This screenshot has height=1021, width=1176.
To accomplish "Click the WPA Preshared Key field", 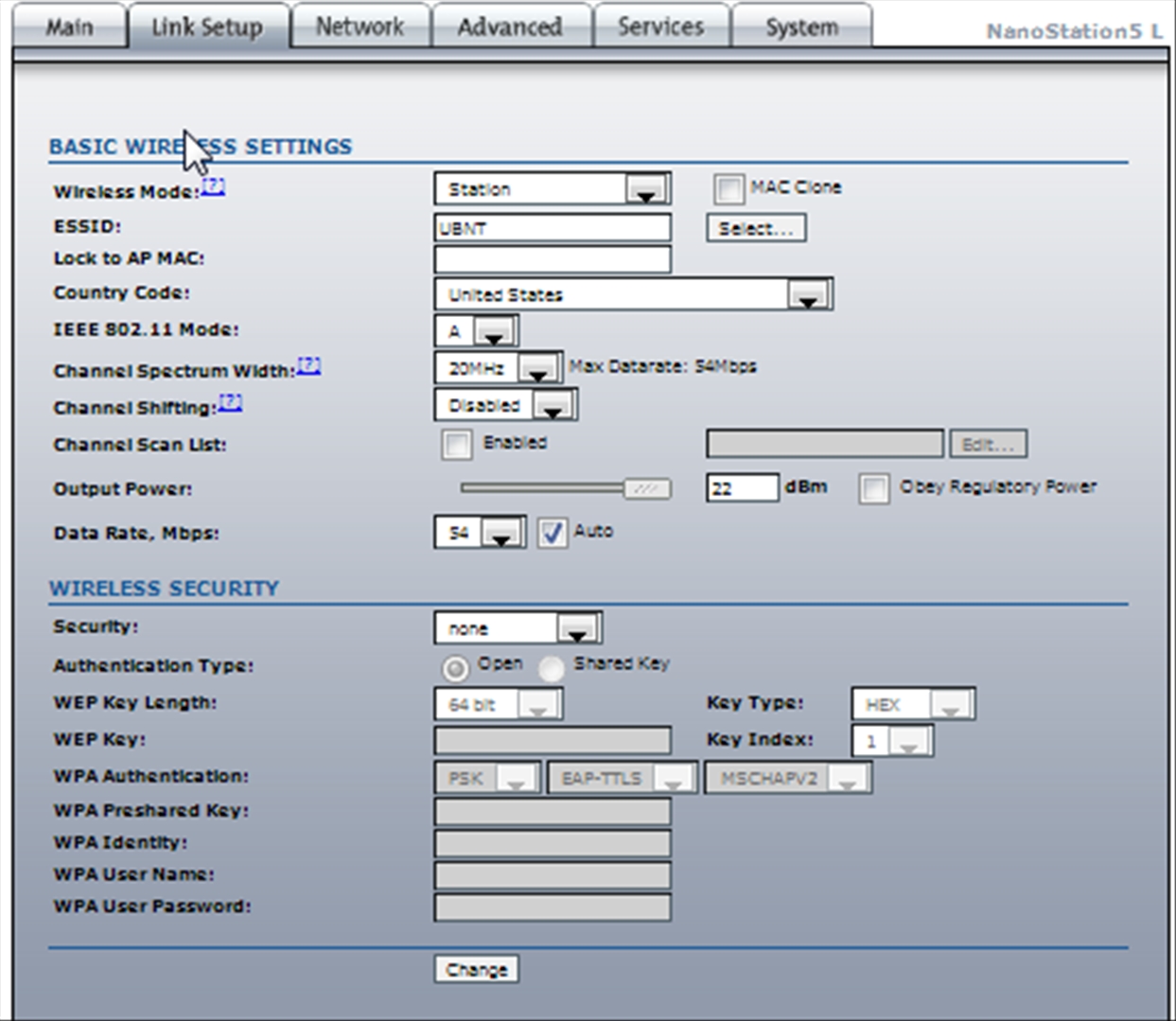I will click(x=553, y=811).
